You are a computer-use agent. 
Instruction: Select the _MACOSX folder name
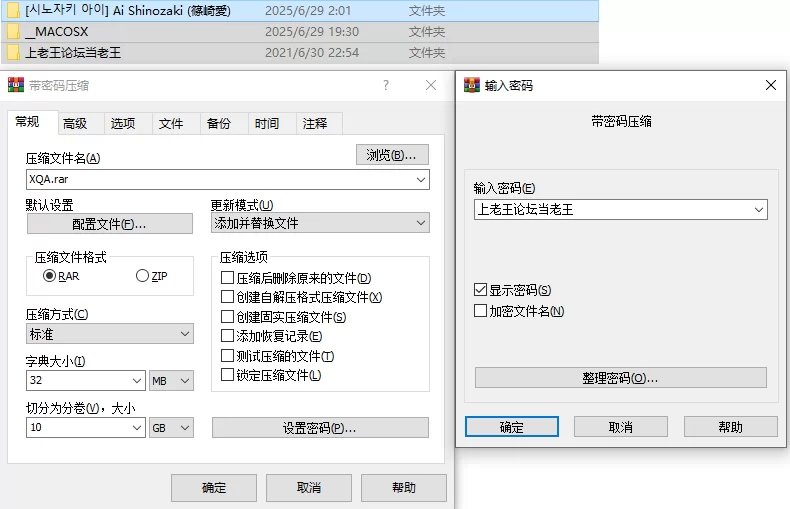point(57,32)
